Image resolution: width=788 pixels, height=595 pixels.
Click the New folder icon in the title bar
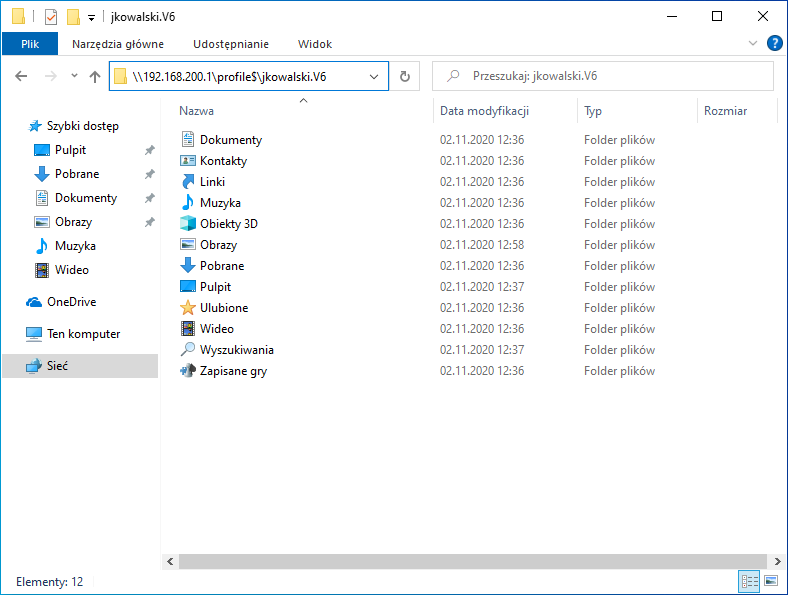pyautogui.click(x=73, y=17)
